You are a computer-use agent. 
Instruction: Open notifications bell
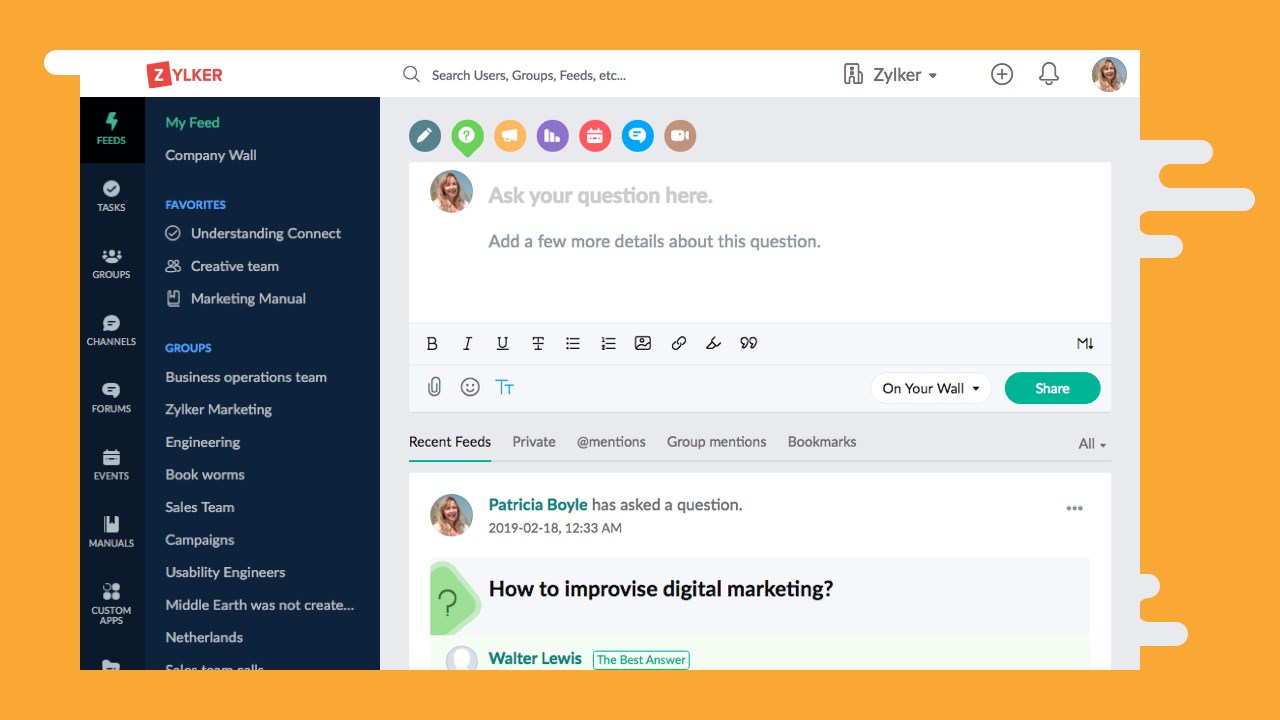(x=1049, y=74)
